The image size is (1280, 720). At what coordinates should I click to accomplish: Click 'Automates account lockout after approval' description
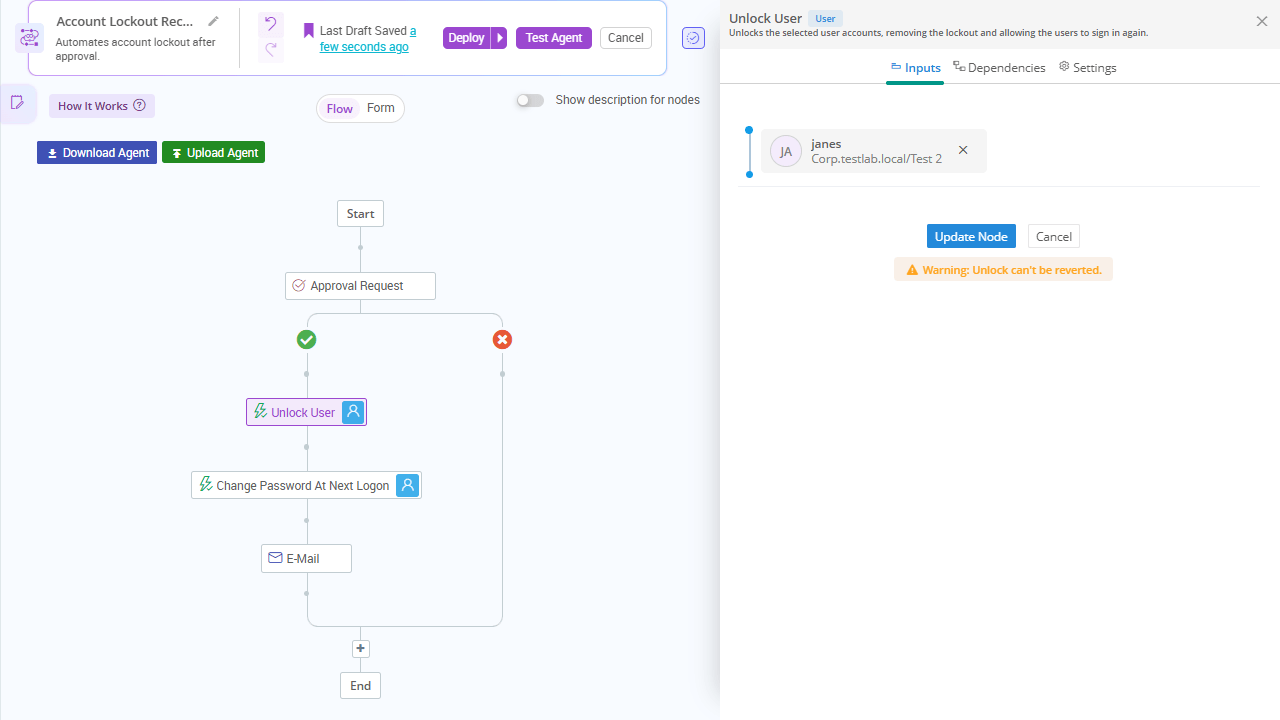(x=135, y=49)
